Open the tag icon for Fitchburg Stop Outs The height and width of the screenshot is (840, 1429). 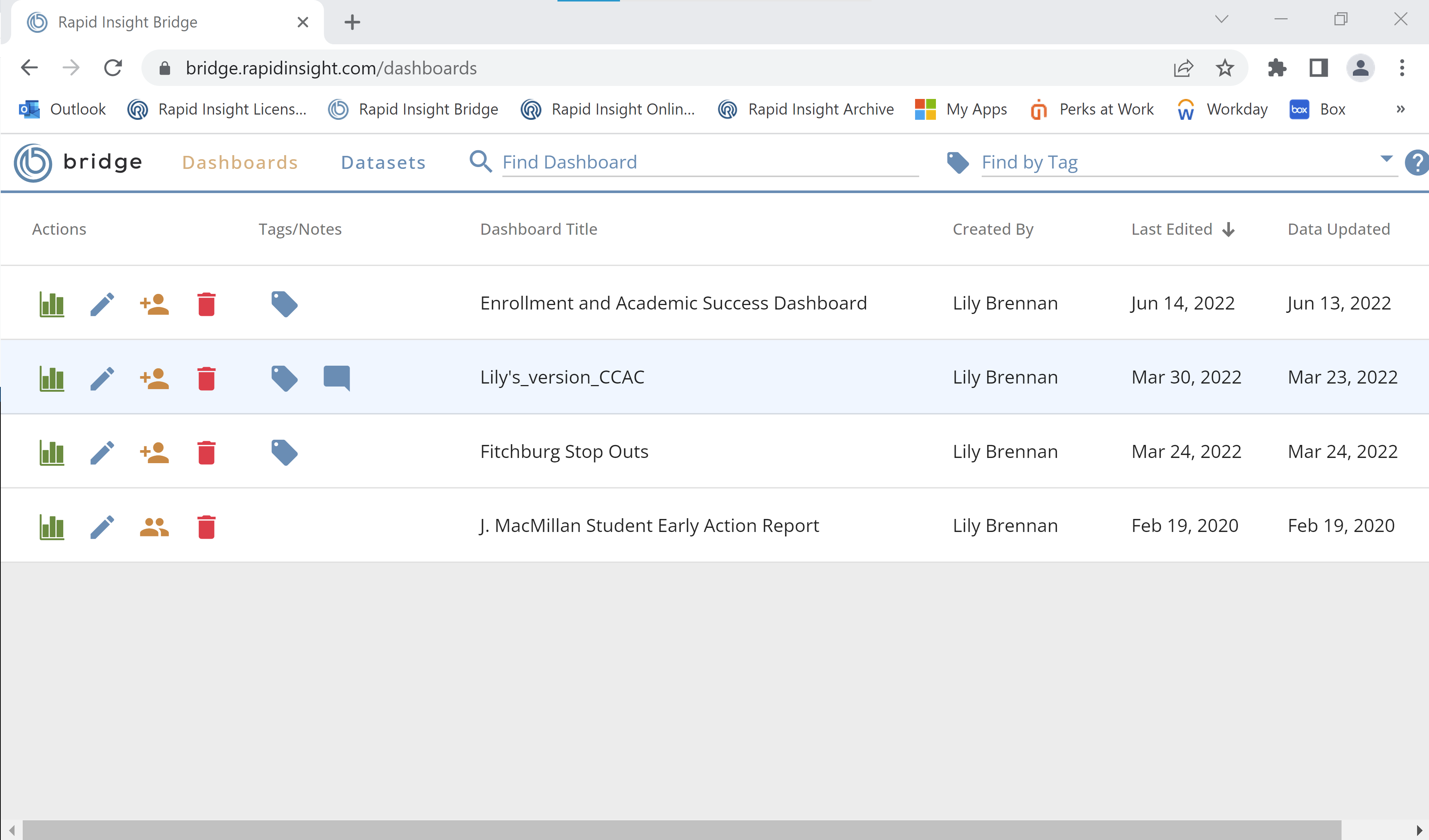tap(284, 452)
